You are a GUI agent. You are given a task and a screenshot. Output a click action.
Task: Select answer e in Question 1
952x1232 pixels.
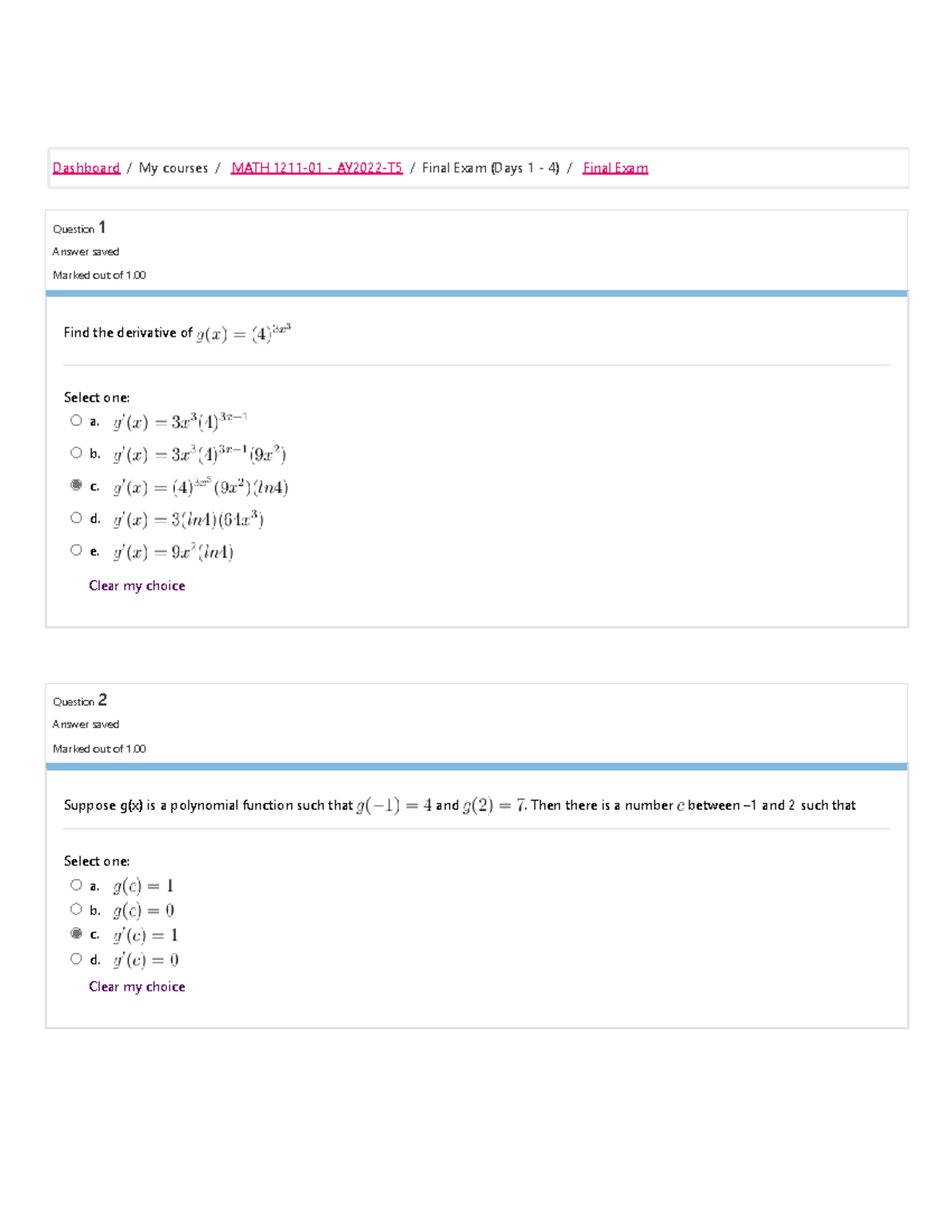click(76, 547)
